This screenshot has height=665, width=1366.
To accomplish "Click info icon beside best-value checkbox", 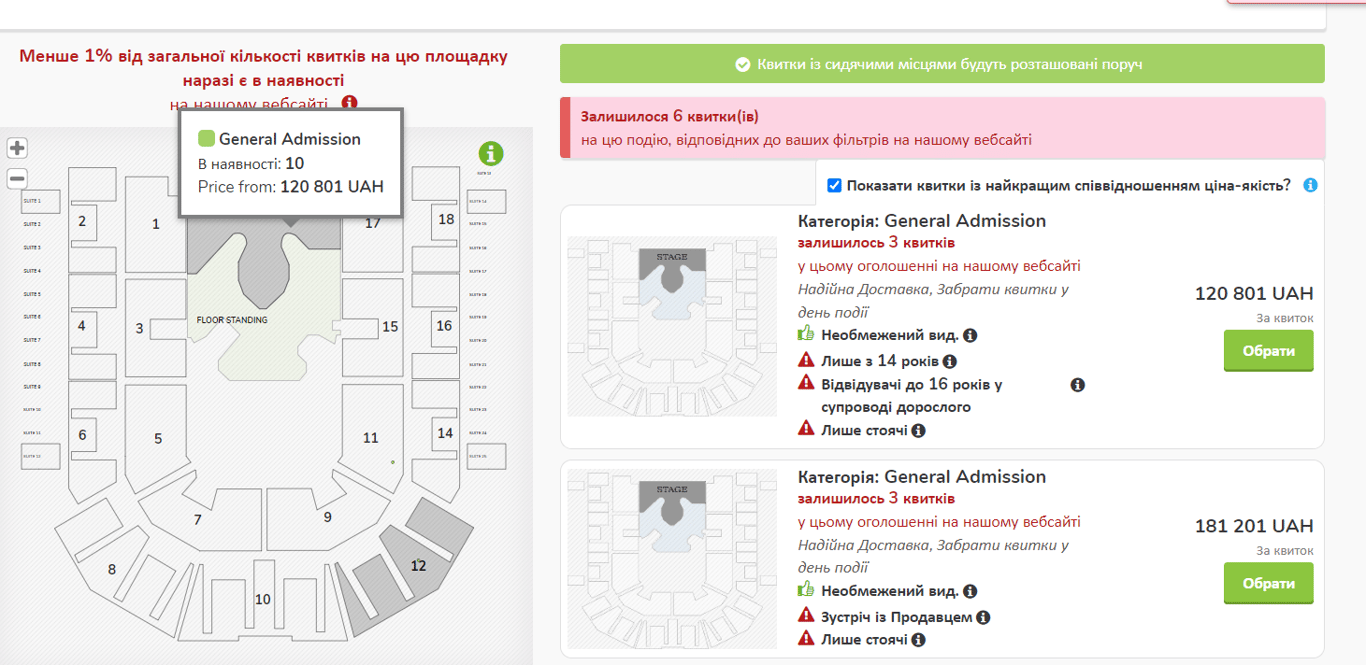I will [x=1310, y=185].
